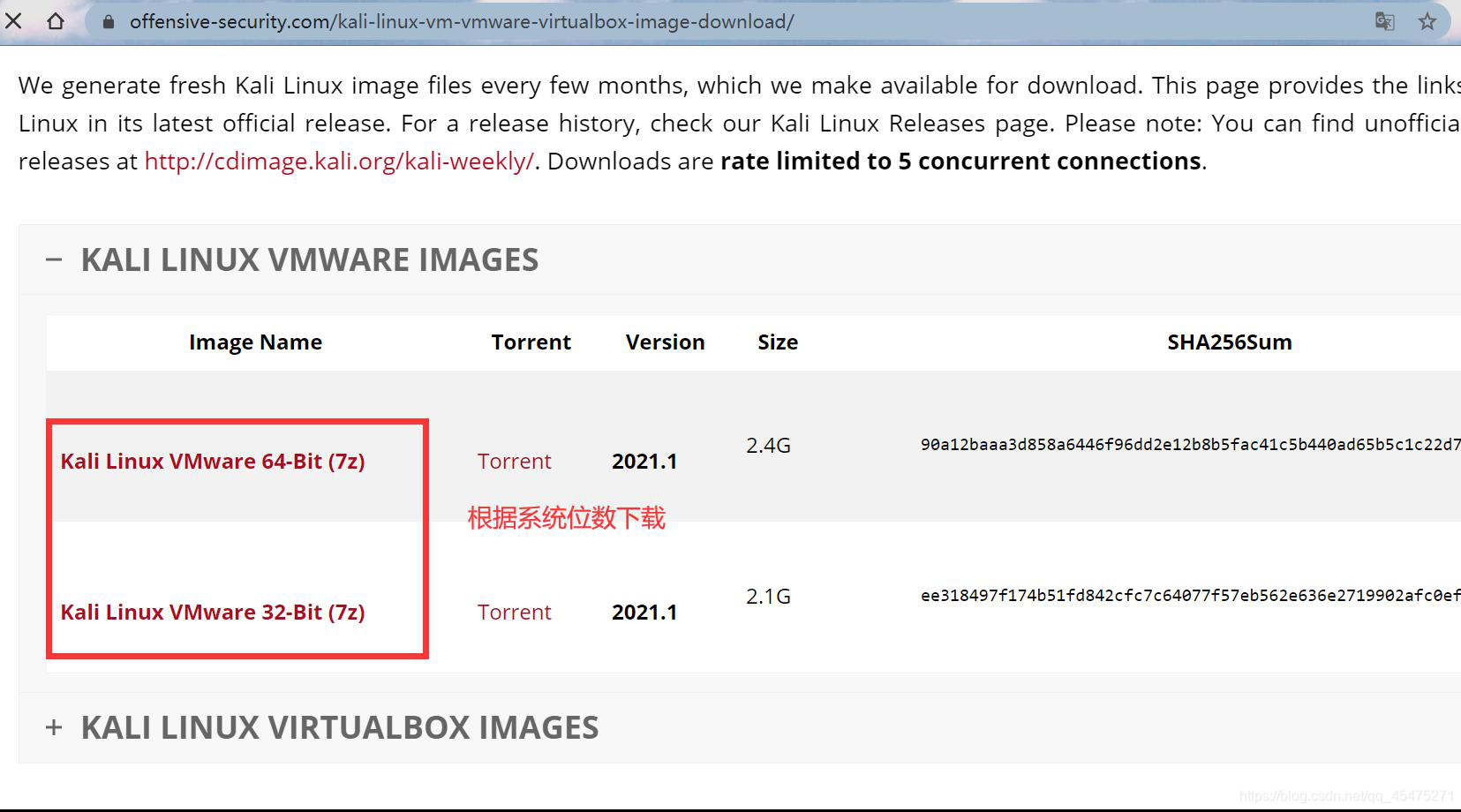View site security lock icon

(x=109, y=21)
